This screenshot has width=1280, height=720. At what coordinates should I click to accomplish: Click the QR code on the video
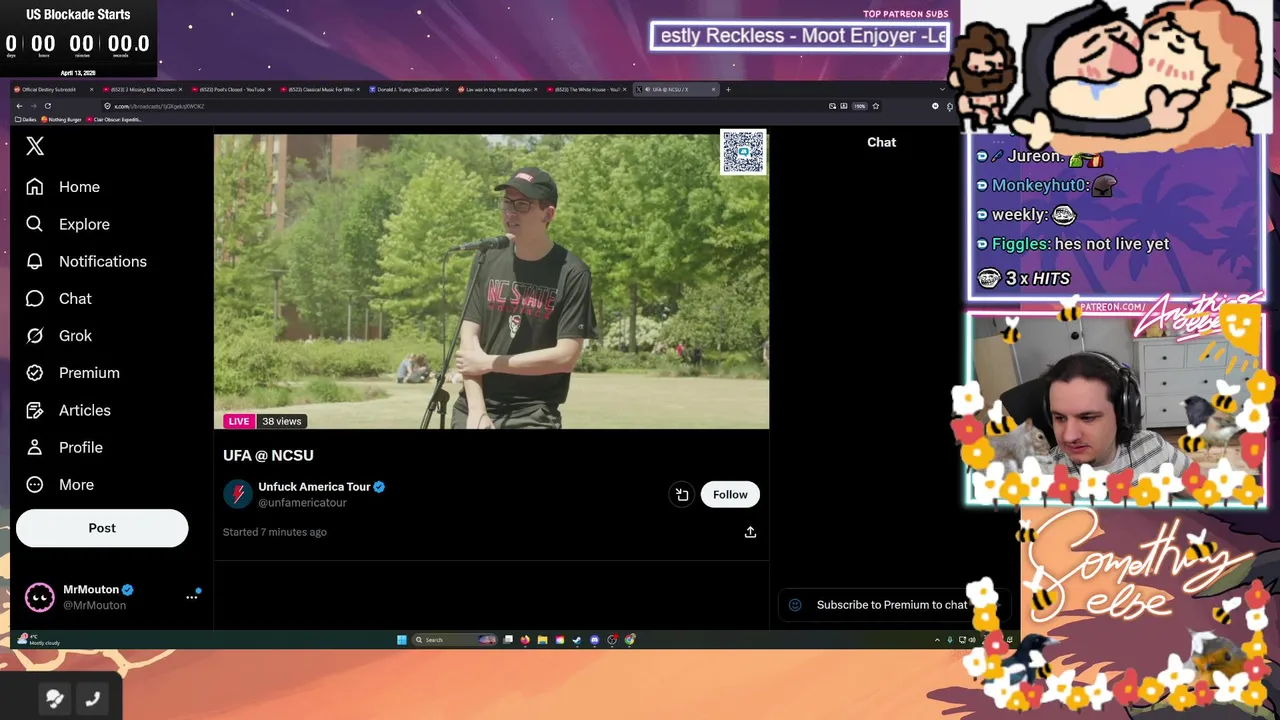click(743, 152)
